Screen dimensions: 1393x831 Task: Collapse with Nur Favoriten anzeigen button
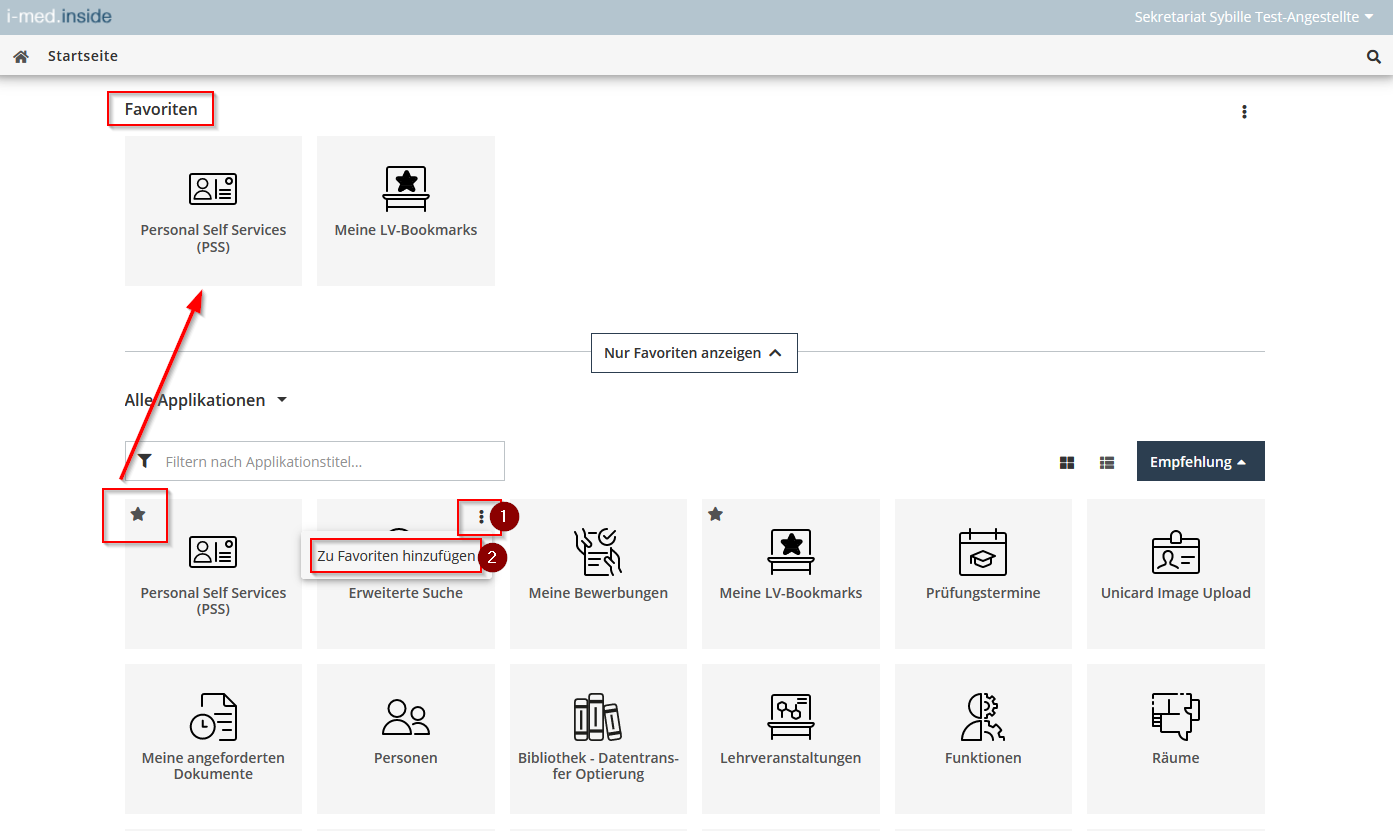click(694, 353)
